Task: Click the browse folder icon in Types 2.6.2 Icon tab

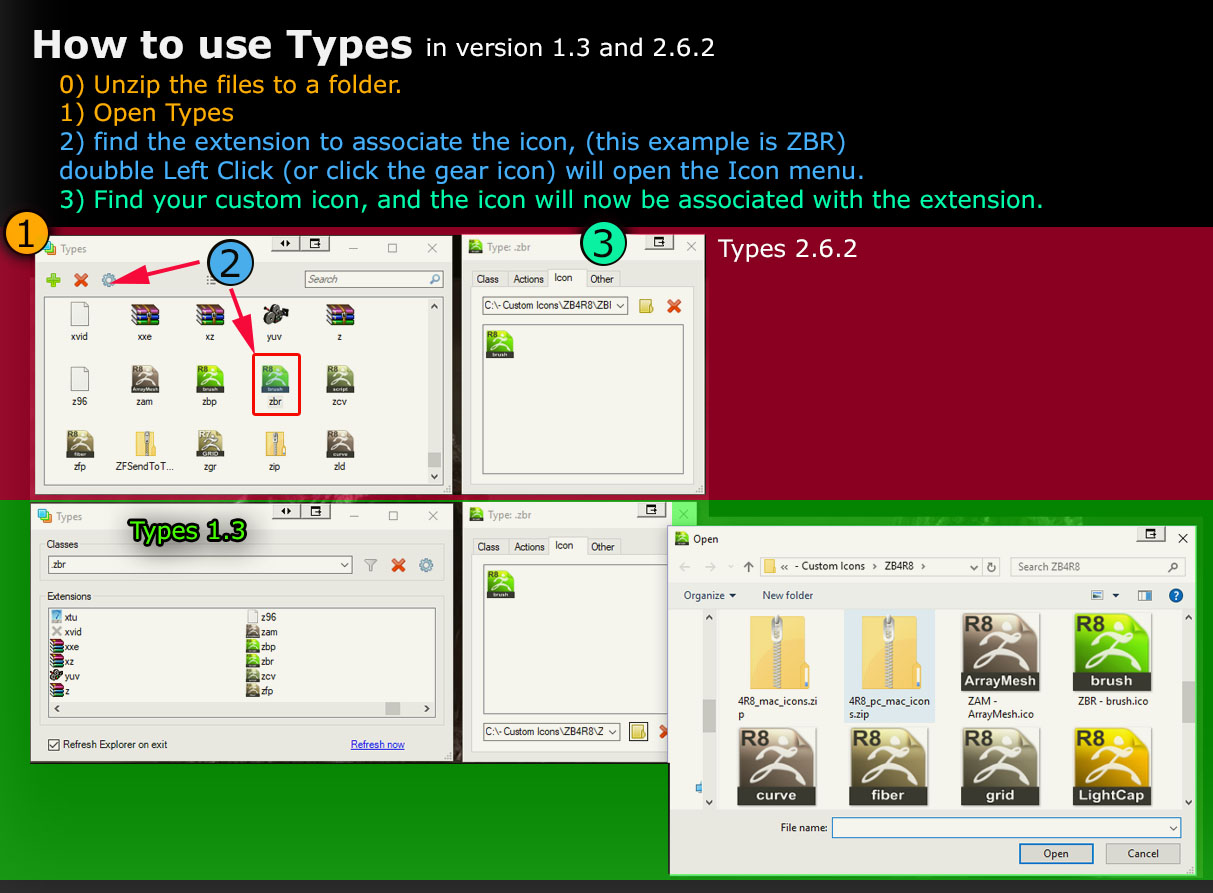Action: point(646,305)
